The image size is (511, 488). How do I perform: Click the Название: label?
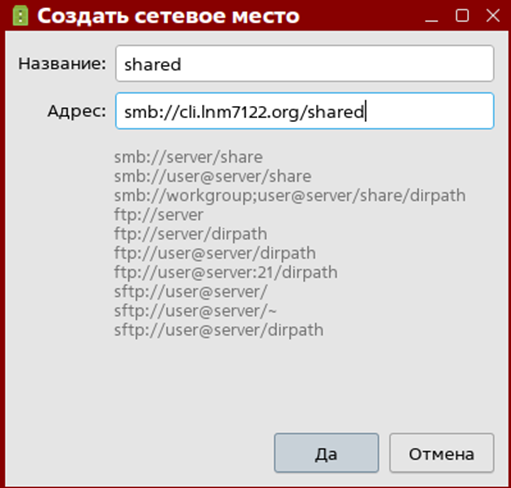[x=62, y=63]
